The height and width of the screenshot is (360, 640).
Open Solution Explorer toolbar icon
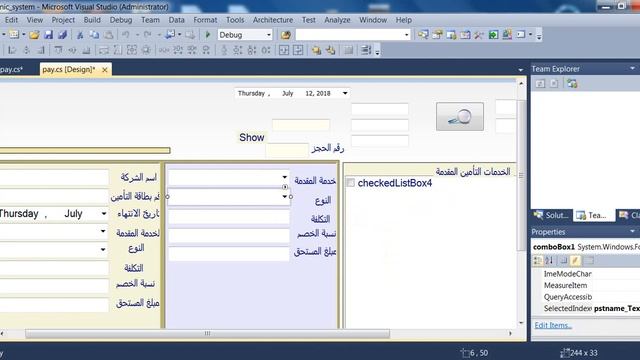click(x=423, y=35)
